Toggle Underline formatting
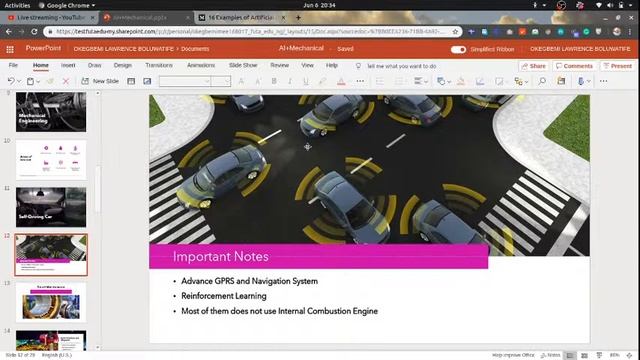The width and height of the screenshot is (640, 360). coord(306,81)
